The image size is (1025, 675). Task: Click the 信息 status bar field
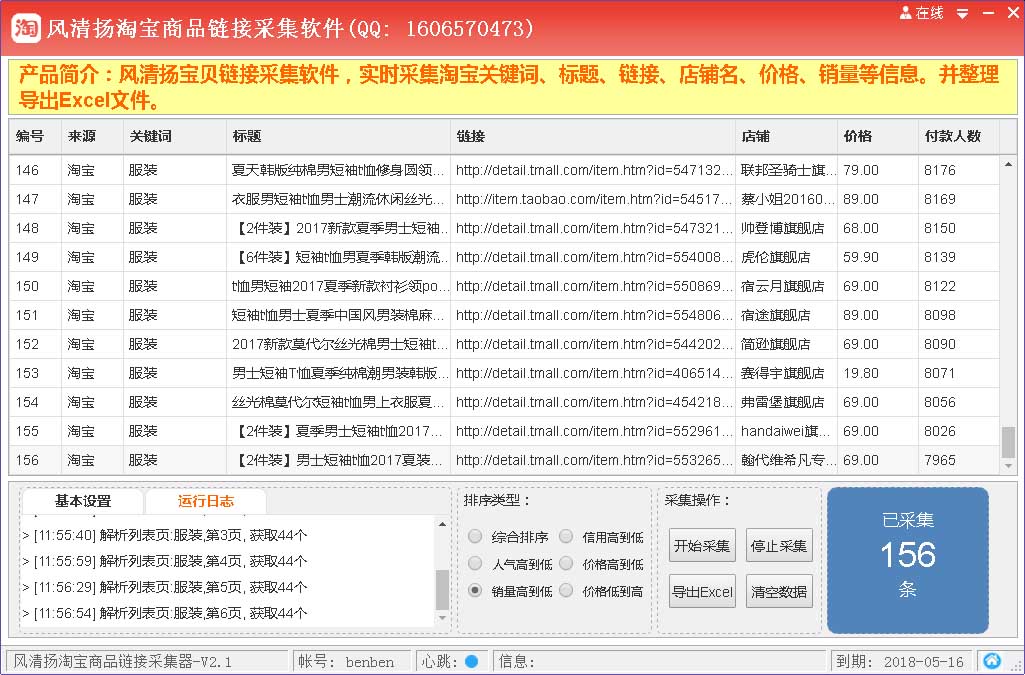(659, 661)
